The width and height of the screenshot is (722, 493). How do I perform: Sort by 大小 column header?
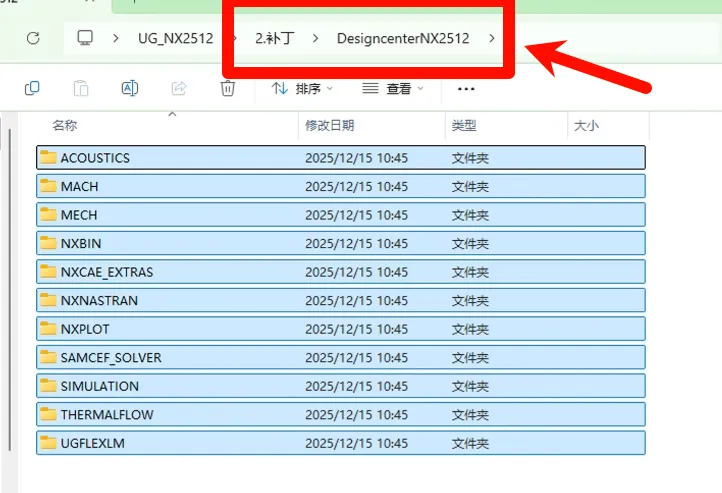click(x=586, y=125)
